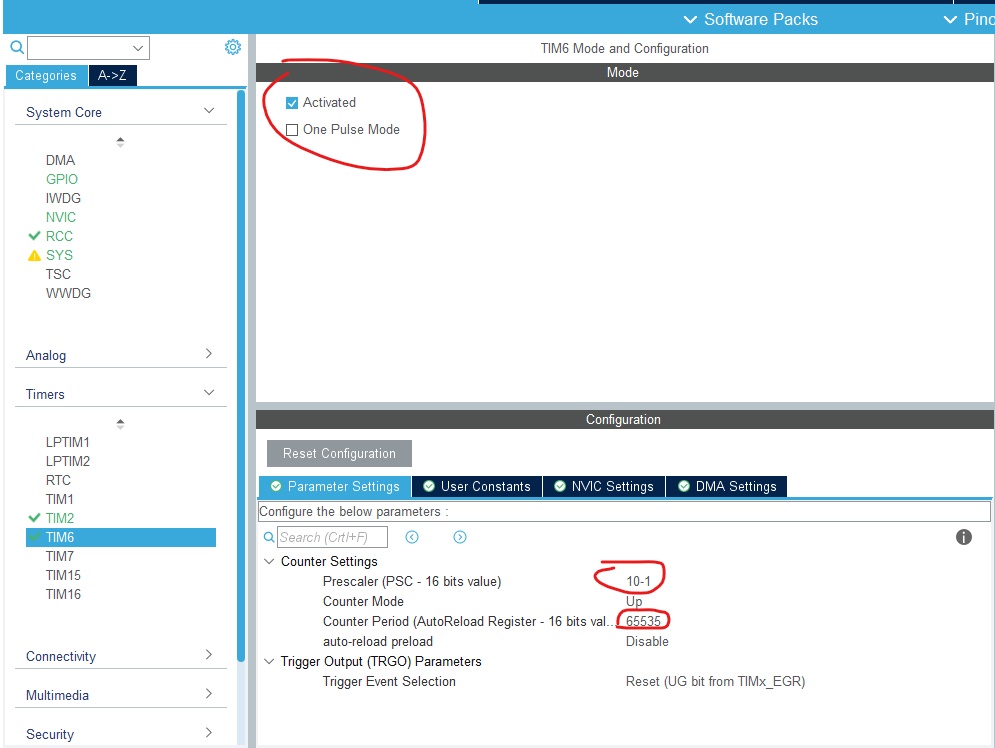Screen dimensions: 995x748
Task: Click the green check icon beside RCC
Action: [34, 236]
